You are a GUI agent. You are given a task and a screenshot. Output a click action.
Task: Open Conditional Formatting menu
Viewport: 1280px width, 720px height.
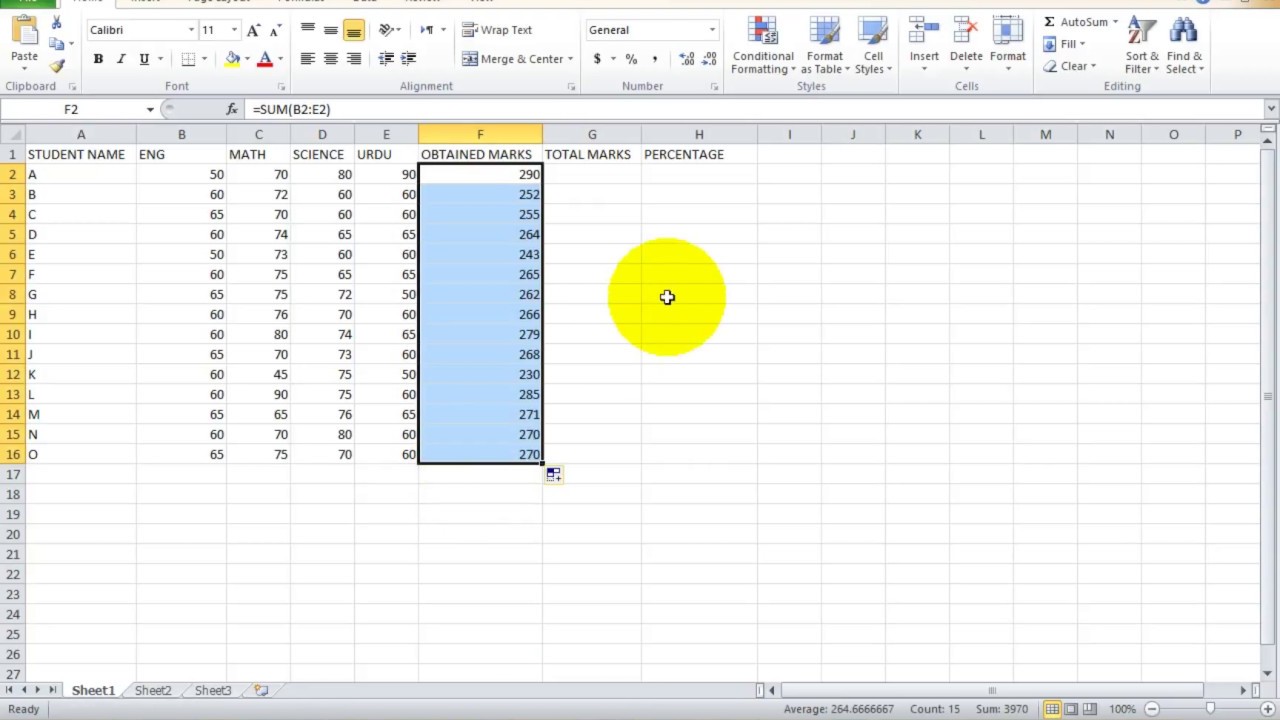(763, 45)
